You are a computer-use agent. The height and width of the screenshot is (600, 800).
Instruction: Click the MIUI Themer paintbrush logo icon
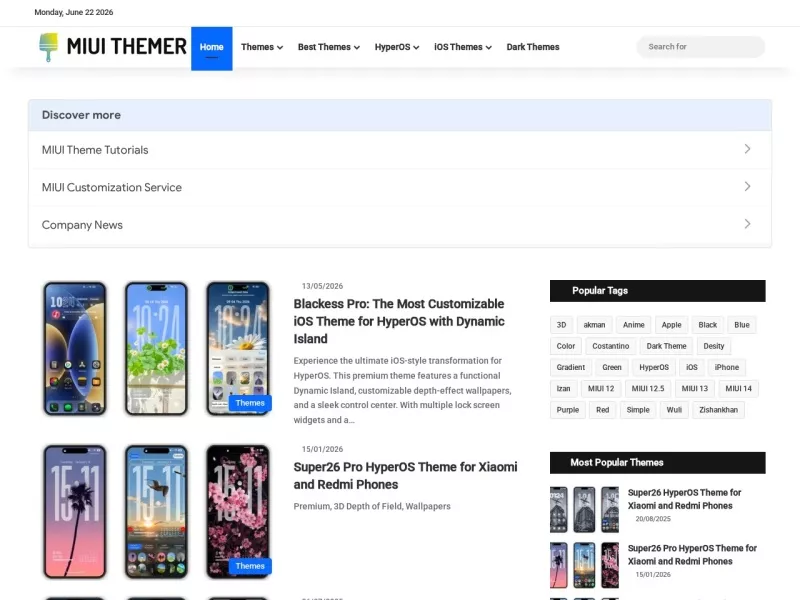pyautogui.click(x=48, y=47)
